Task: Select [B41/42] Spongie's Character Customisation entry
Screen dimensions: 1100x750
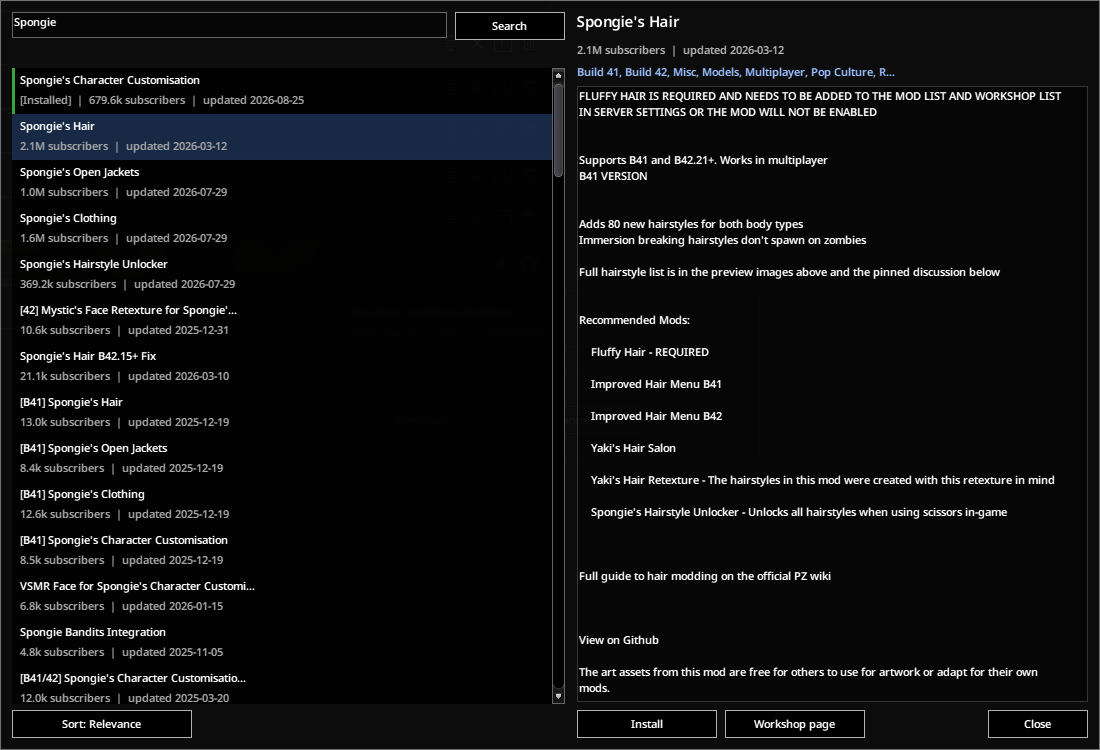Action: coord(282,686)
